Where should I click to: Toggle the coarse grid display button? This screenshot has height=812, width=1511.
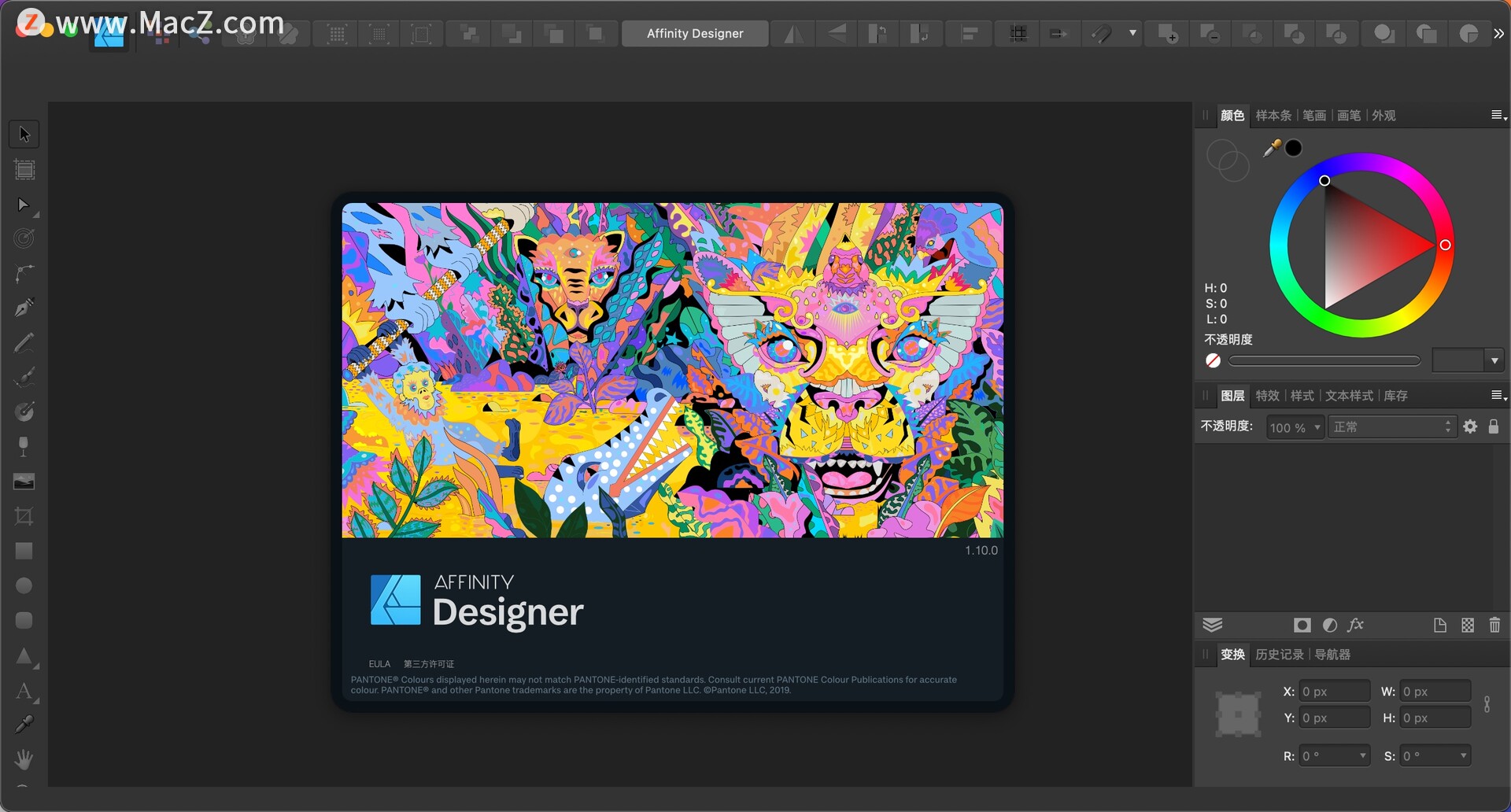(338, 34)
